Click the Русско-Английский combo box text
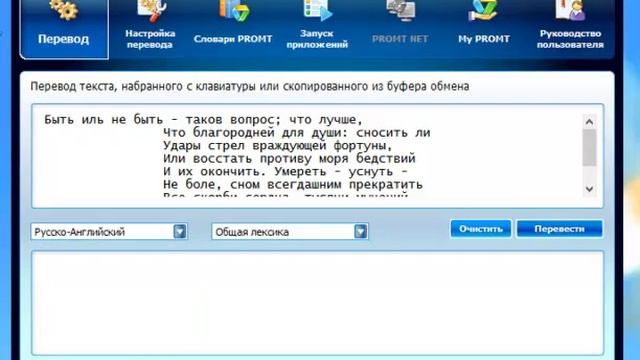Image resolution: width=640 pixels, height=360 pixels. (80, 232)
